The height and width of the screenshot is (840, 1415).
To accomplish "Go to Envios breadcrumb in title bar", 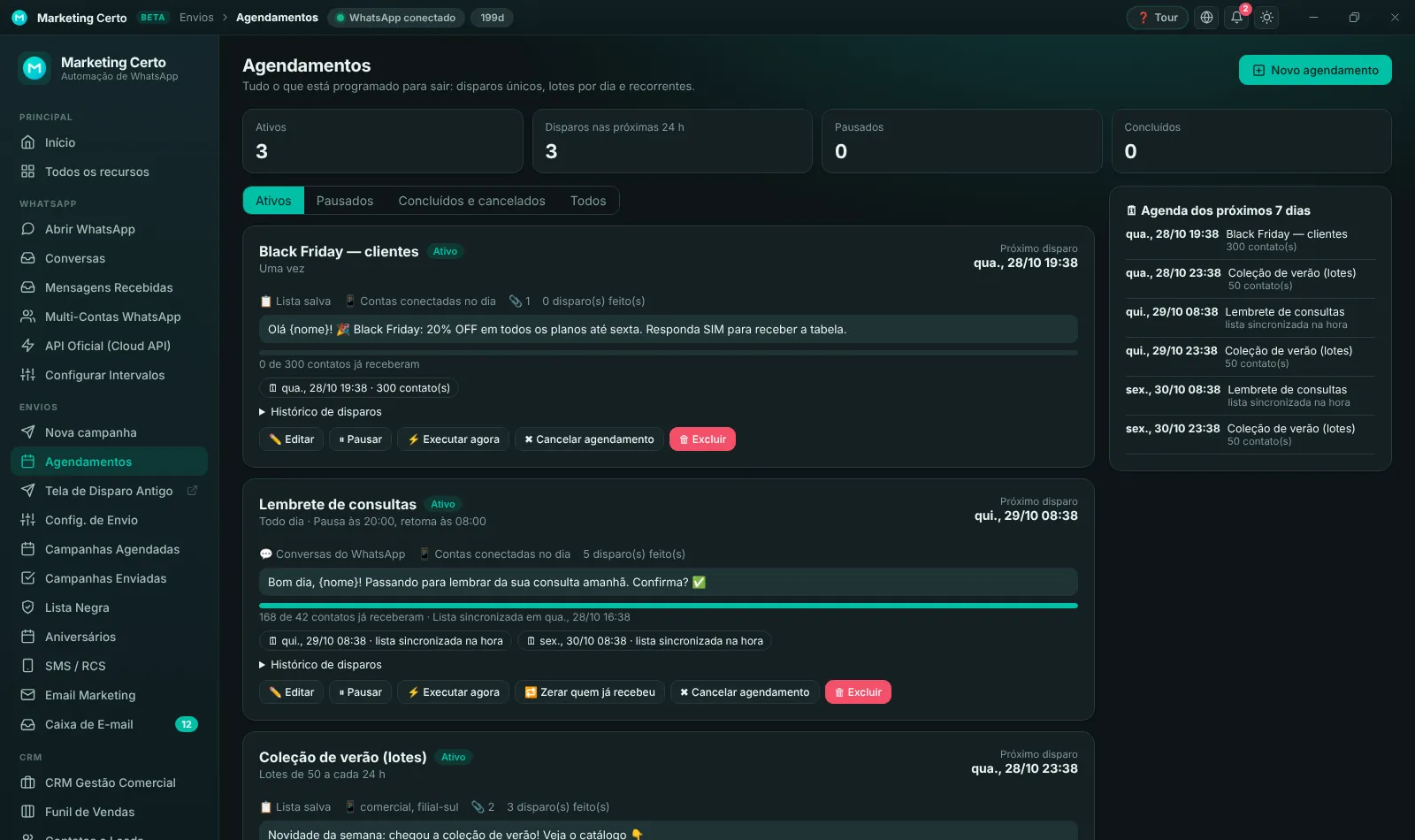I will (x=196, y=18).
